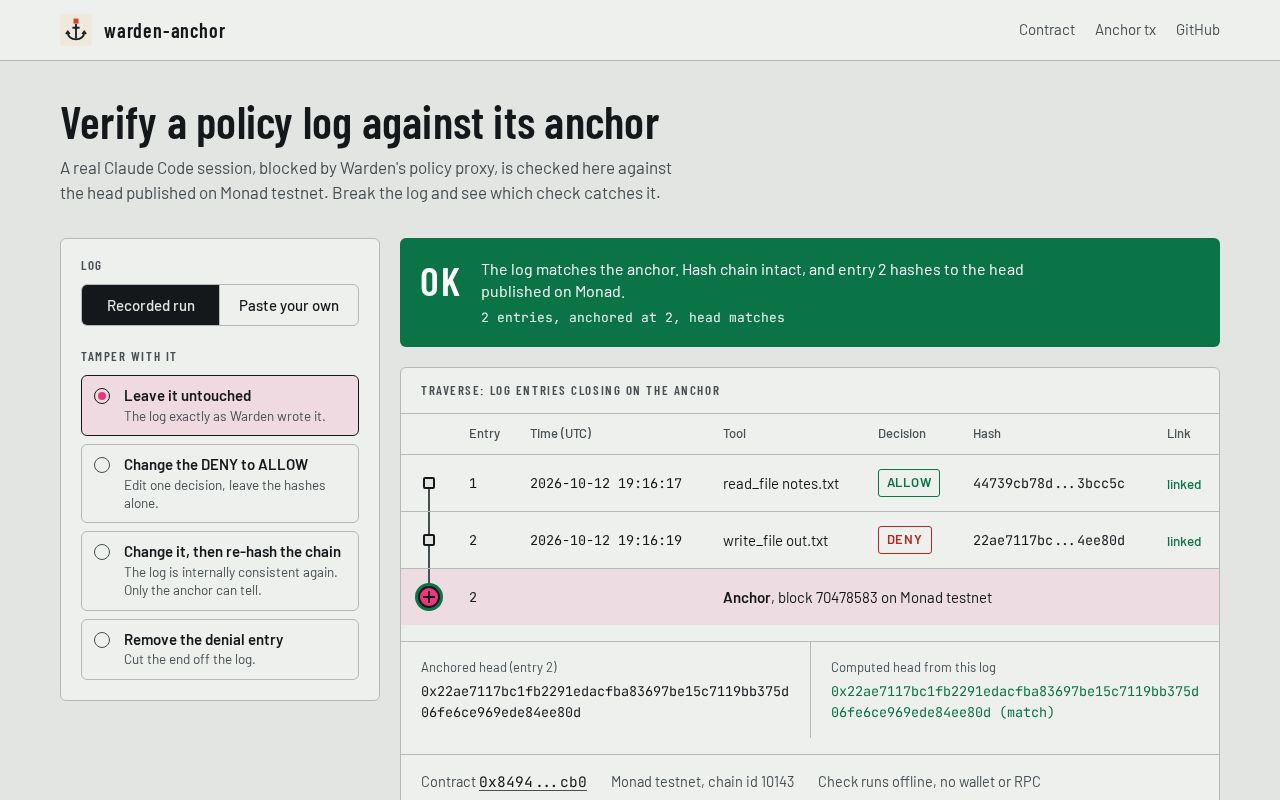Switch to the Recorded run tab

point(151,305)
